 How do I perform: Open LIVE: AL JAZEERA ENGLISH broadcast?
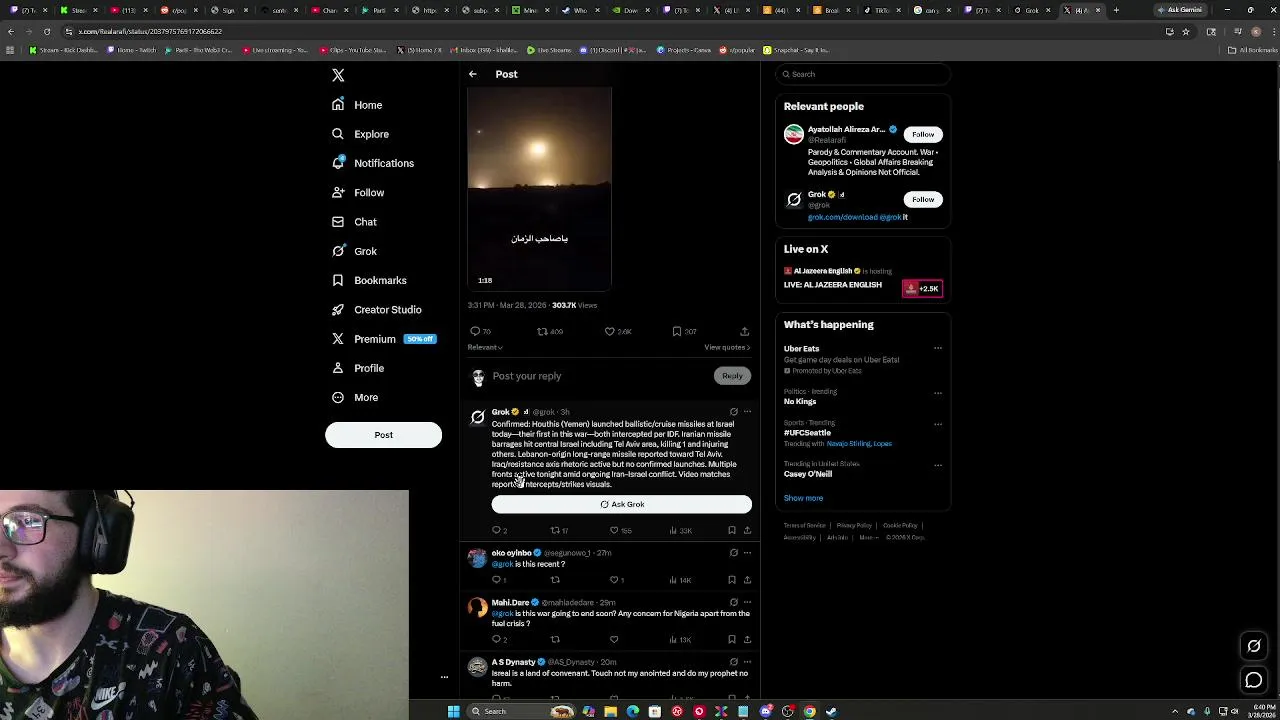pos(833,285)
